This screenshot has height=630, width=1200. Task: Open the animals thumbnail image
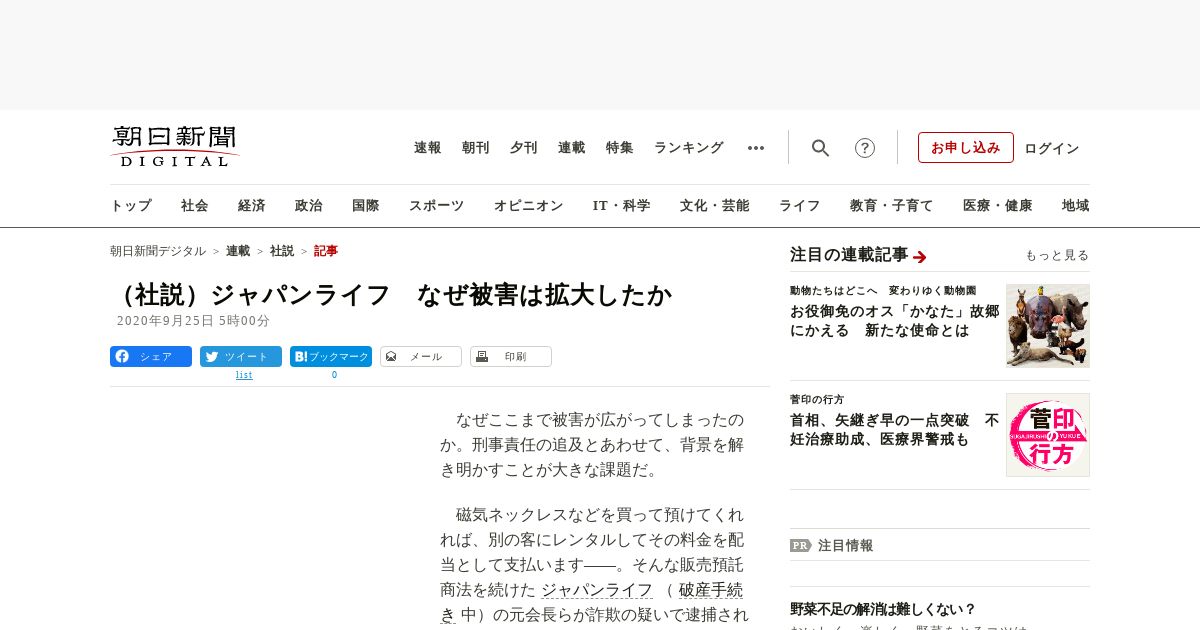click(x=1048, y=326)
